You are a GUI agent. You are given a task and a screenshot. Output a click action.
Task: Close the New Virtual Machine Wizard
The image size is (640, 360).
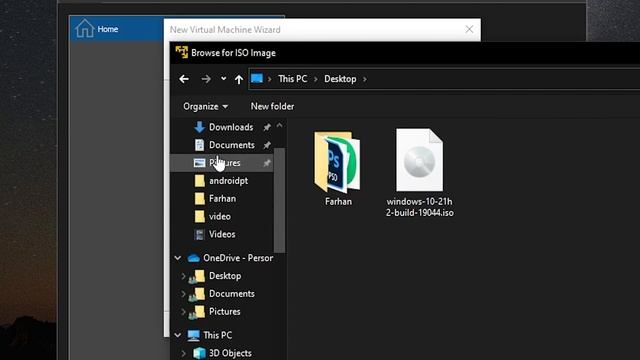[x=469, y=29]
